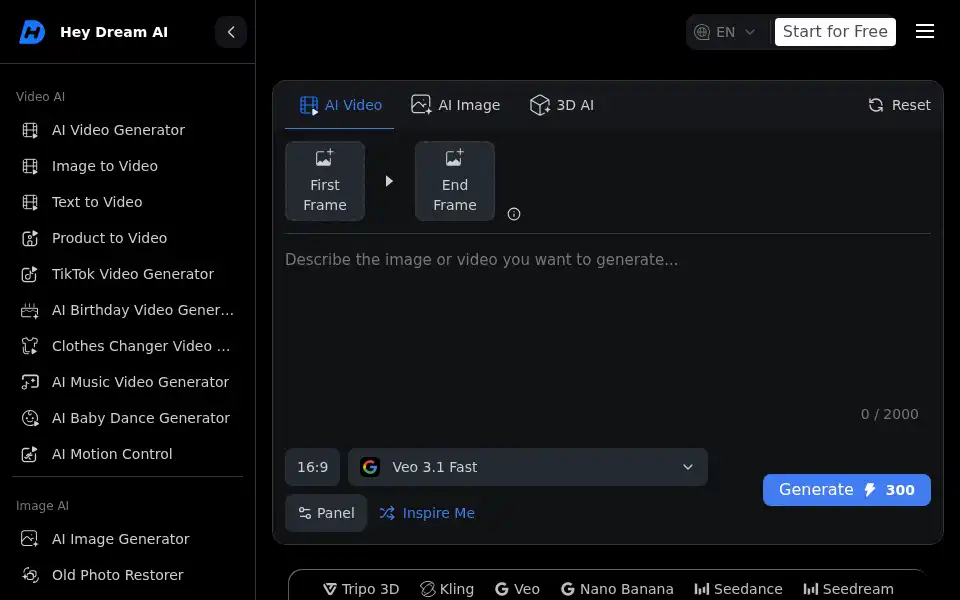Click the Image AI section label
Viewport: 960px width, 600px height.
tap(42, 506)
